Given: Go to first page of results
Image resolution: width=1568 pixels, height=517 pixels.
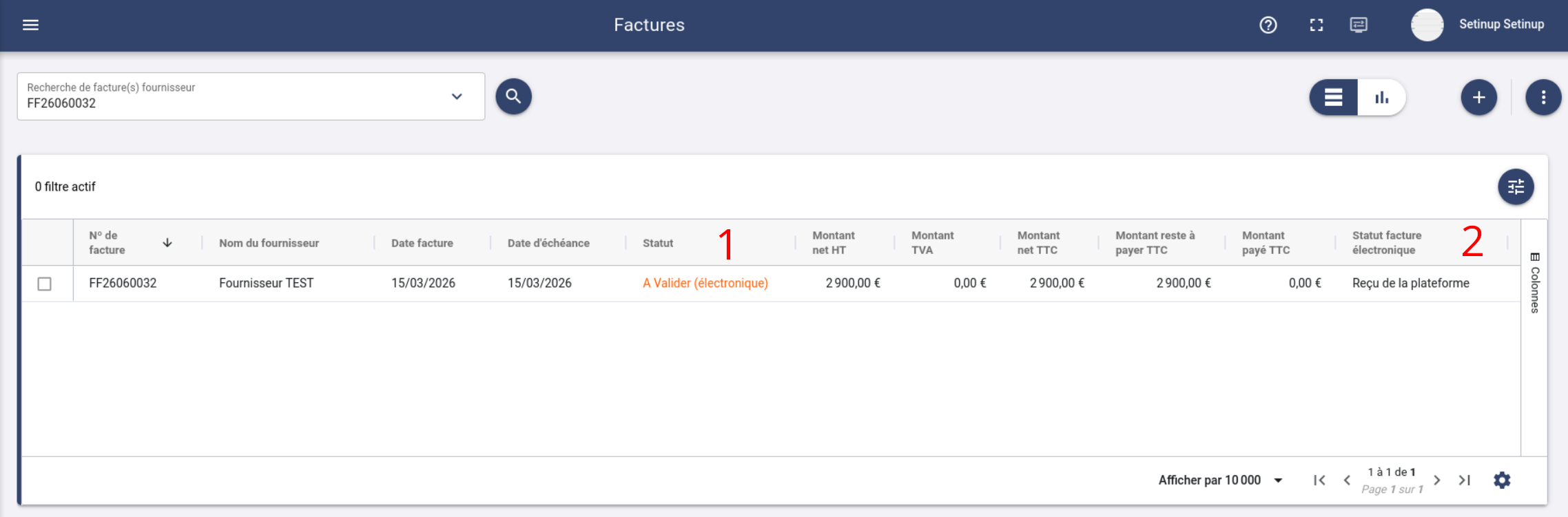Looking at the screenshot, I should (1319, 480).
